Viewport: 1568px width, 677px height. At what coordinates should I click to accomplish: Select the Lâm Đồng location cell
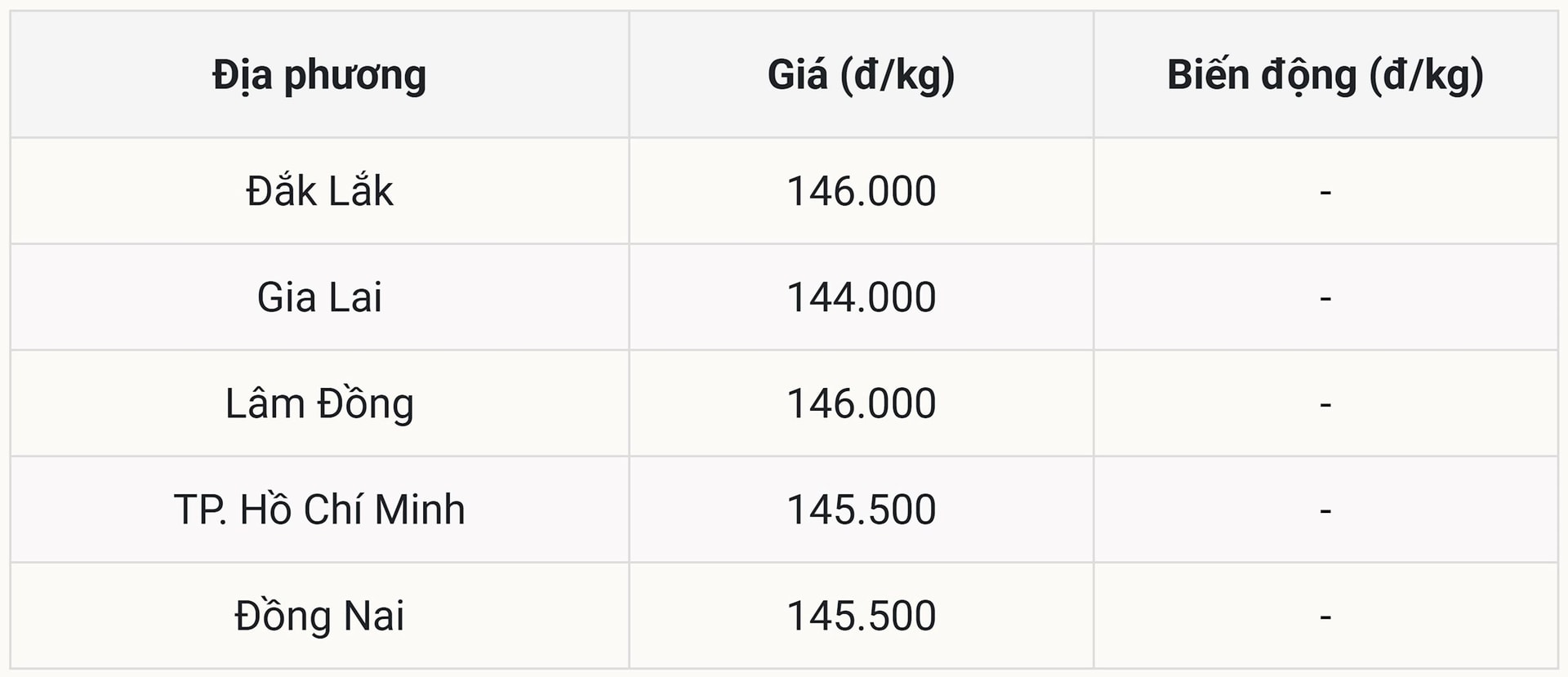pos(319,403)
